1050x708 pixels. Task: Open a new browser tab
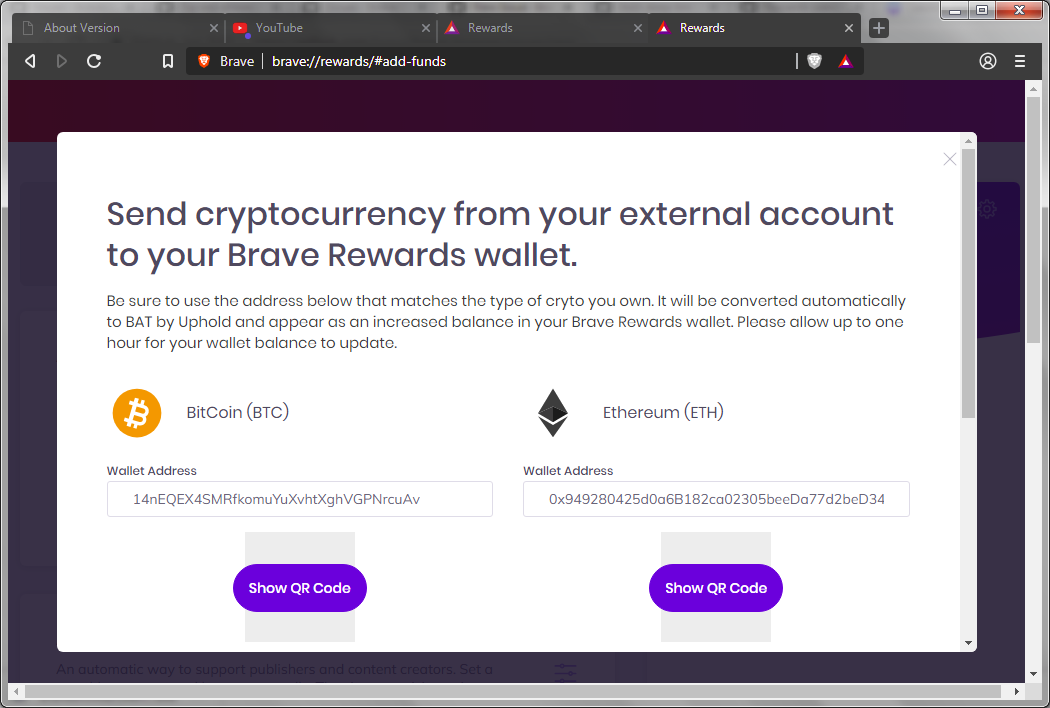878,28
